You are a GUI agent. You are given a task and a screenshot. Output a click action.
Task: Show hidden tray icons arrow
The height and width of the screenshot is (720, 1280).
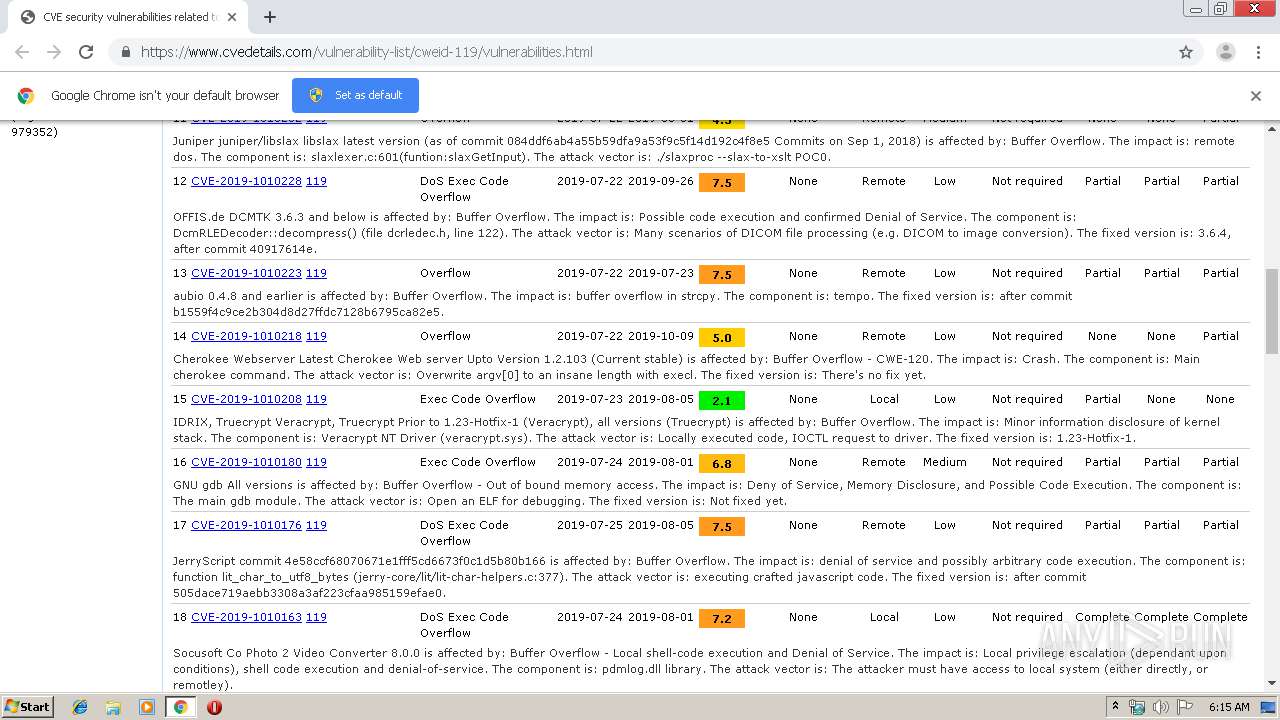point(1115,706)
